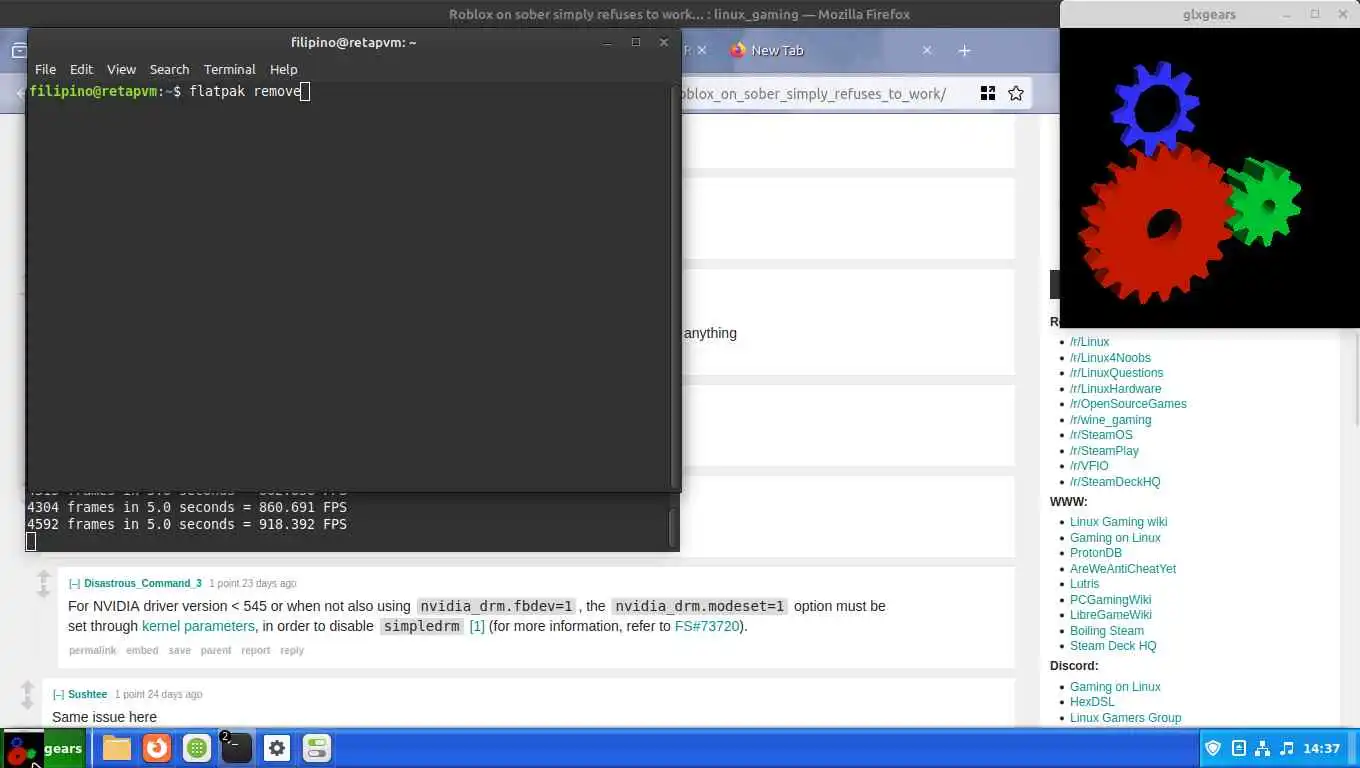Image resolution: width=1360 pixels, height=768 pixels.
Task: Open the HexDSL Discord link
Action: pyautogui.click(x=1092, y=702)
